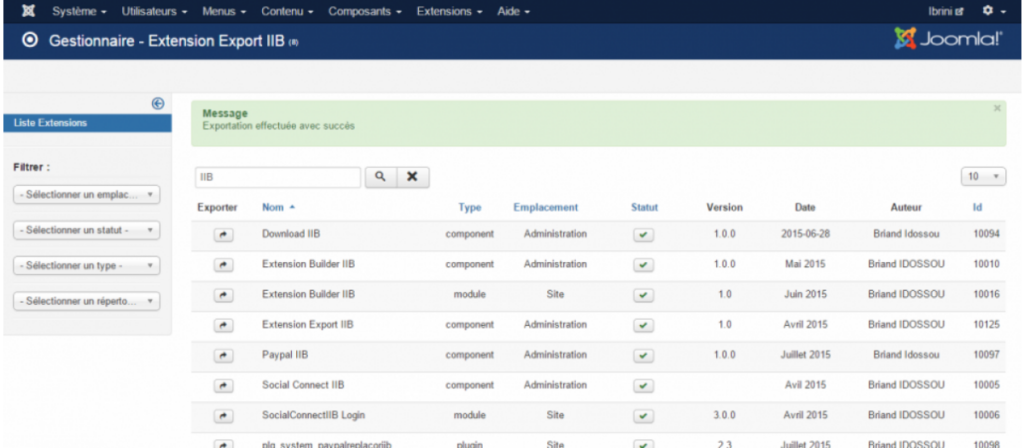
Task: Open the Aide menu
Action: pyautogui.click(x=513, y=11)
